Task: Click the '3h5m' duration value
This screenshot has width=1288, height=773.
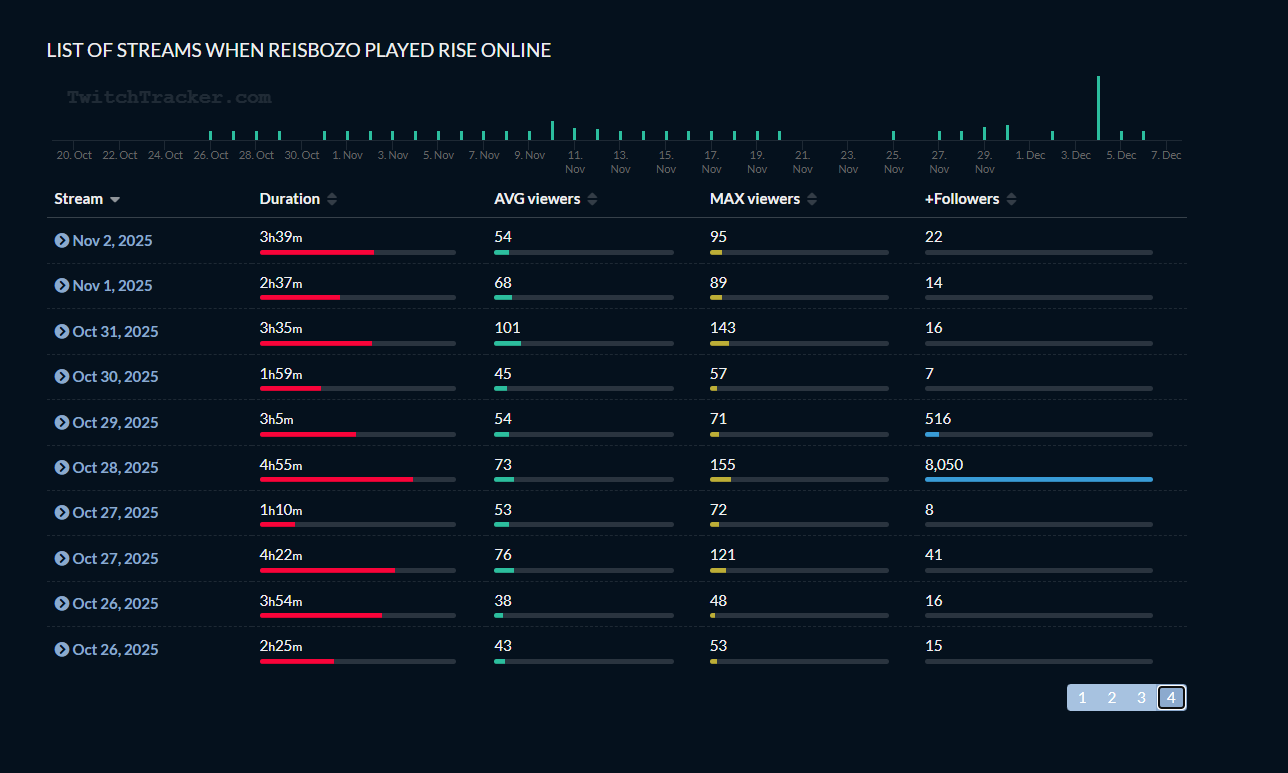Action: (x=277, y=419)
